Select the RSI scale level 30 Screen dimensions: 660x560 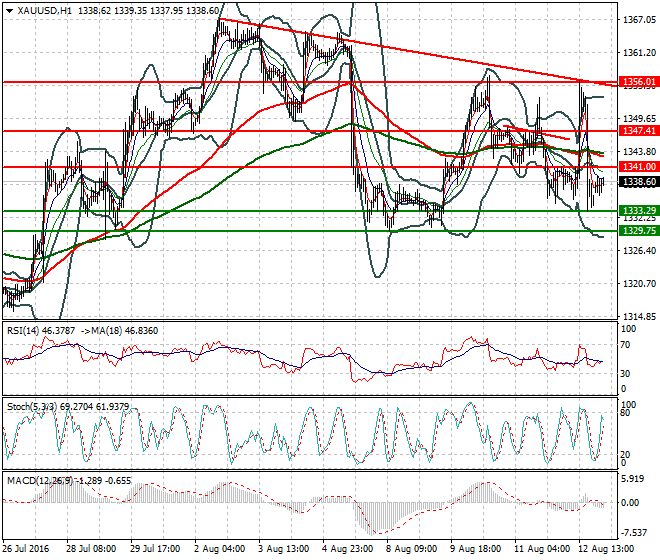click(625, 373)
